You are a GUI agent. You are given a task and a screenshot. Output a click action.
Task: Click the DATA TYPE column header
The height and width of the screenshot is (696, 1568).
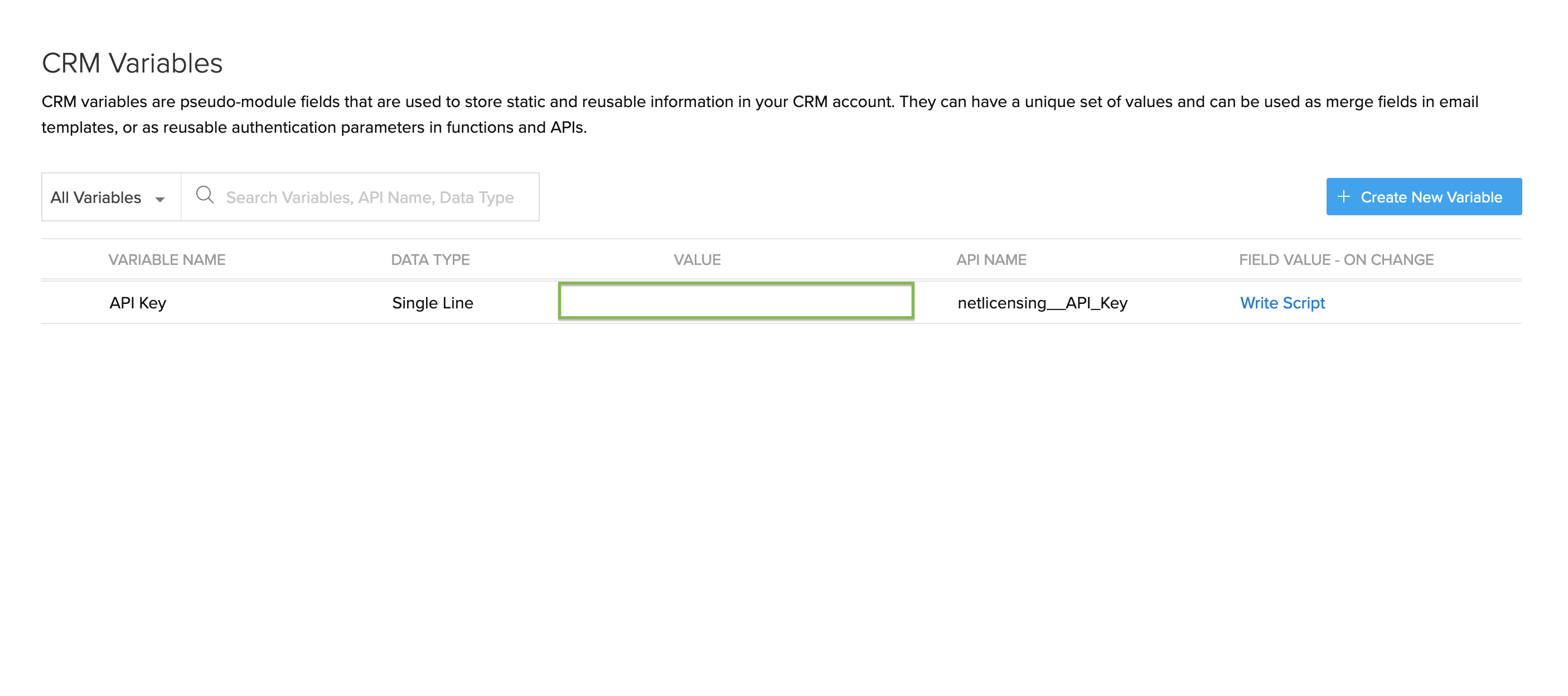point(430,259)
